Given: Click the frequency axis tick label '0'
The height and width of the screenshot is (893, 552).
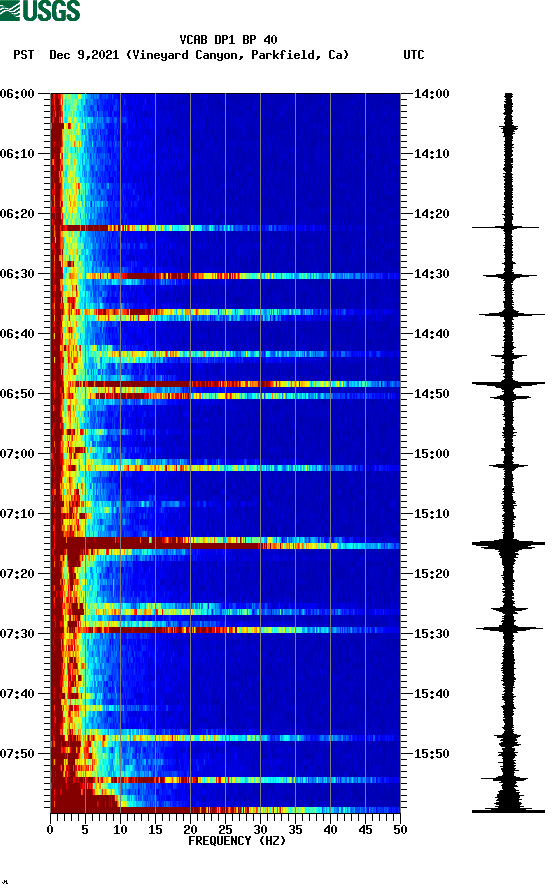Looking at the screenshot, I should [x=50, y=830].
